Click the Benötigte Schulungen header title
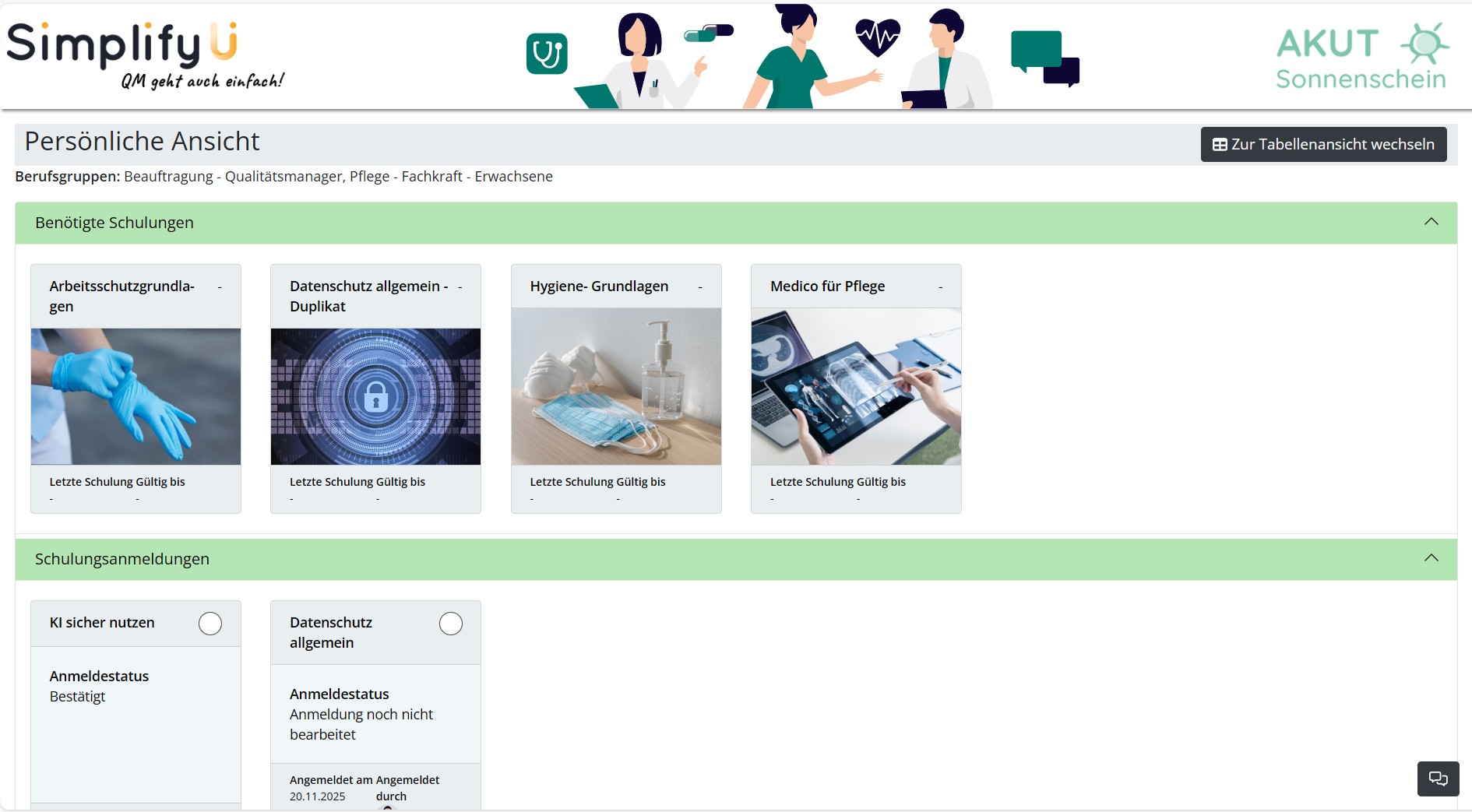Image resolution: width=1472 pixels, height=812 pixels. click(x=114, y=223)
